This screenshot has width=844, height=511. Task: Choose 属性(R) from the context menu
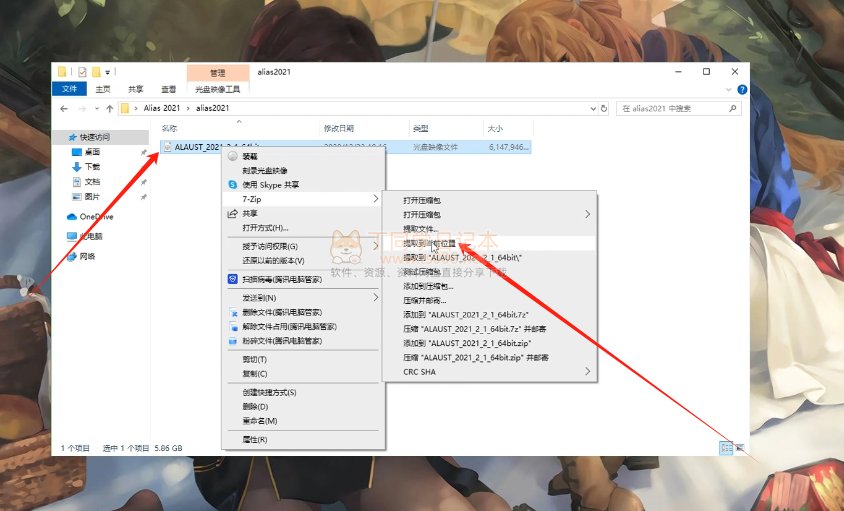255,439
